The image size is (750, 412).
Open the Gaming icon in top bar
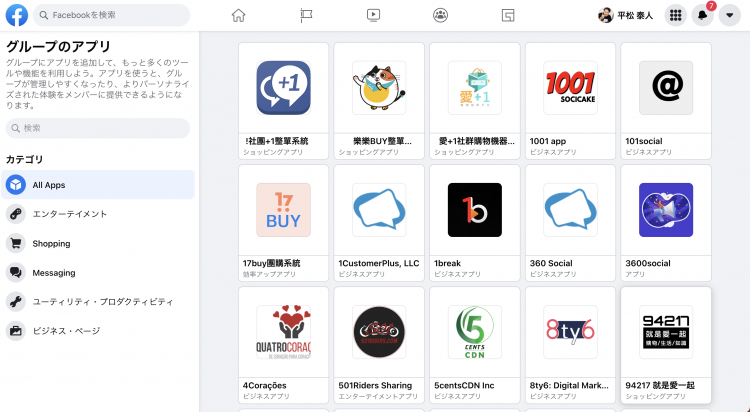(508, 15)
